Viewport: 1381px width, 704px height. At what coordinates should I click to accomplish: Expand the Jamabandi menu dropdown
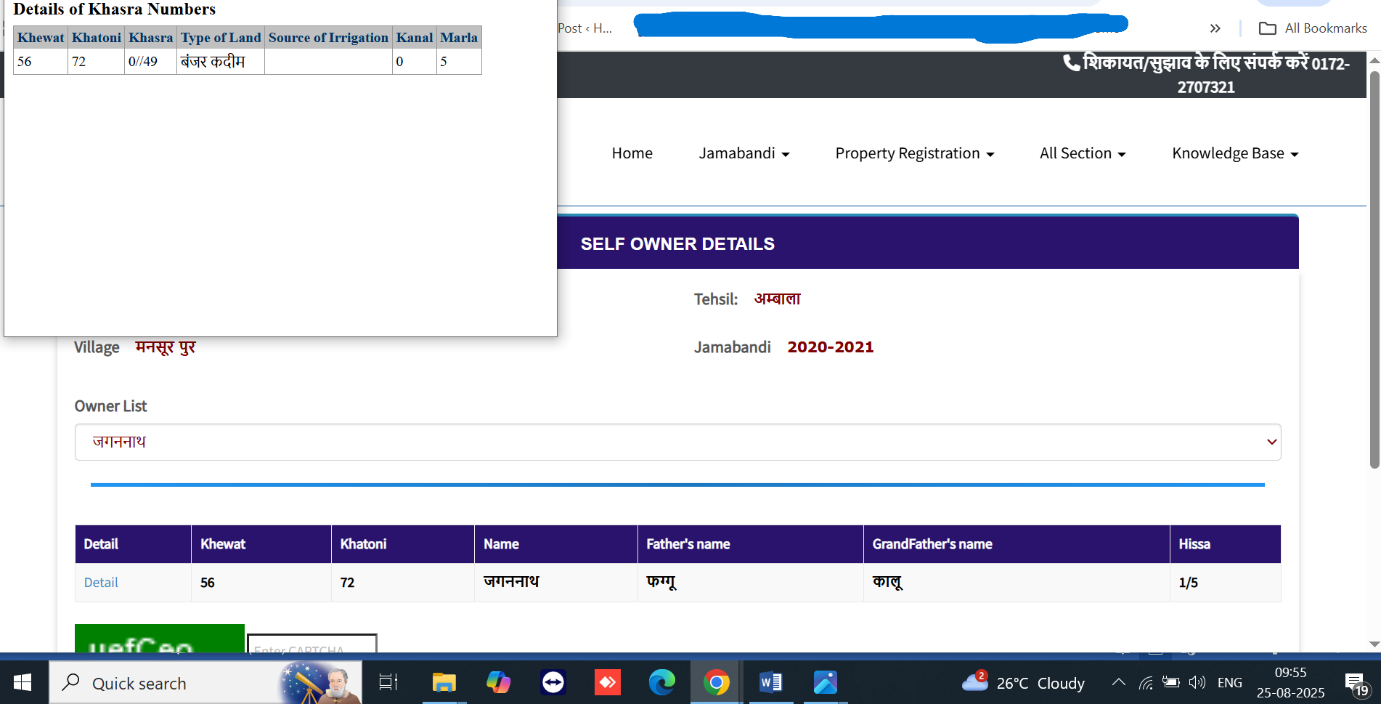tap(744, 154)
